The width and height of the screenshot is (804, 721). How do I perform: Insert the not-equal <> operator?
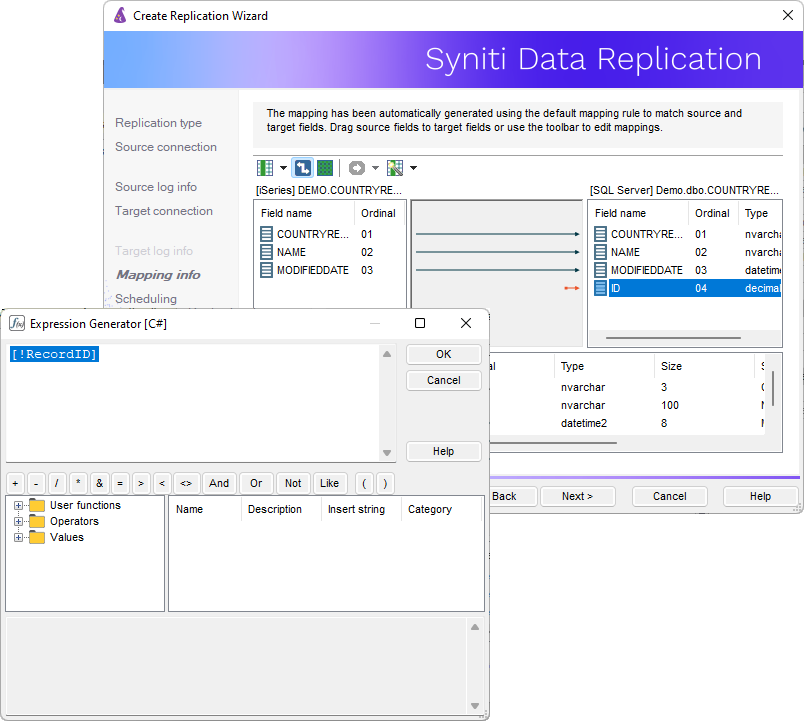coord(186,483)
